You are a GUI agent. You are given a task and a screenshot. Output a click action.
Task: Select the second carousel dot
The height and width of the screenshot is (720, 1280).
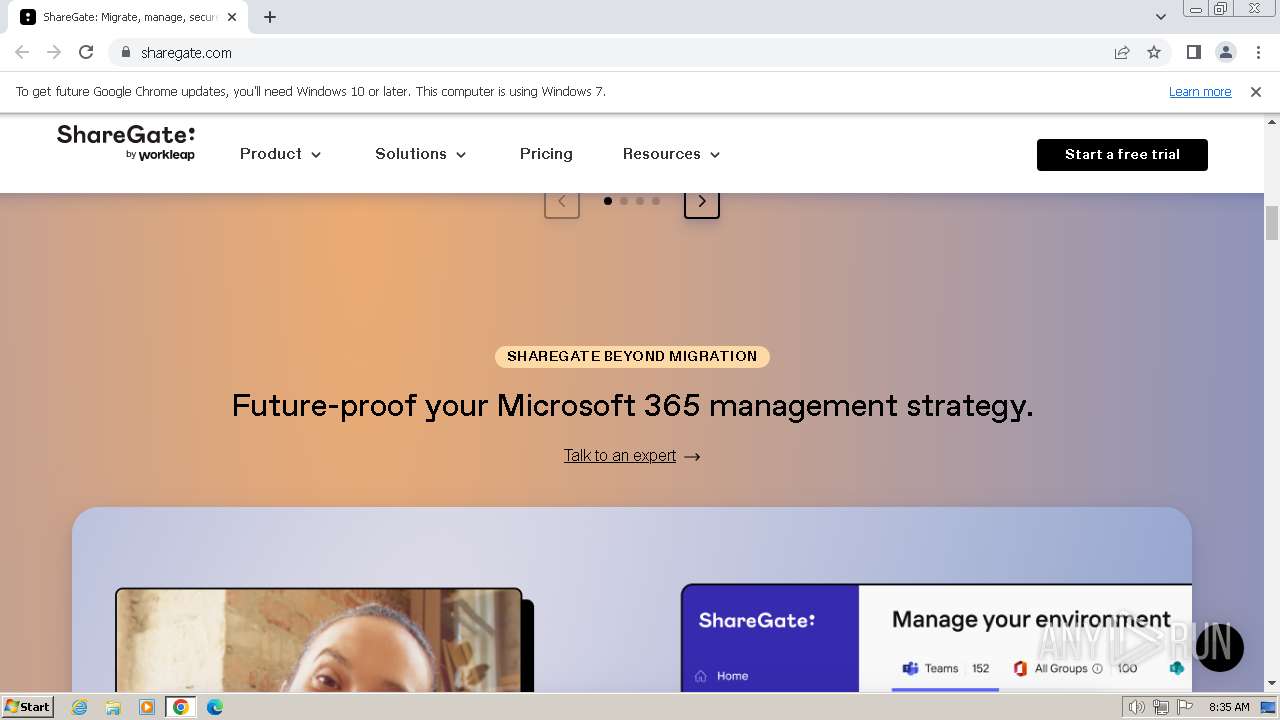click(624, 201)
